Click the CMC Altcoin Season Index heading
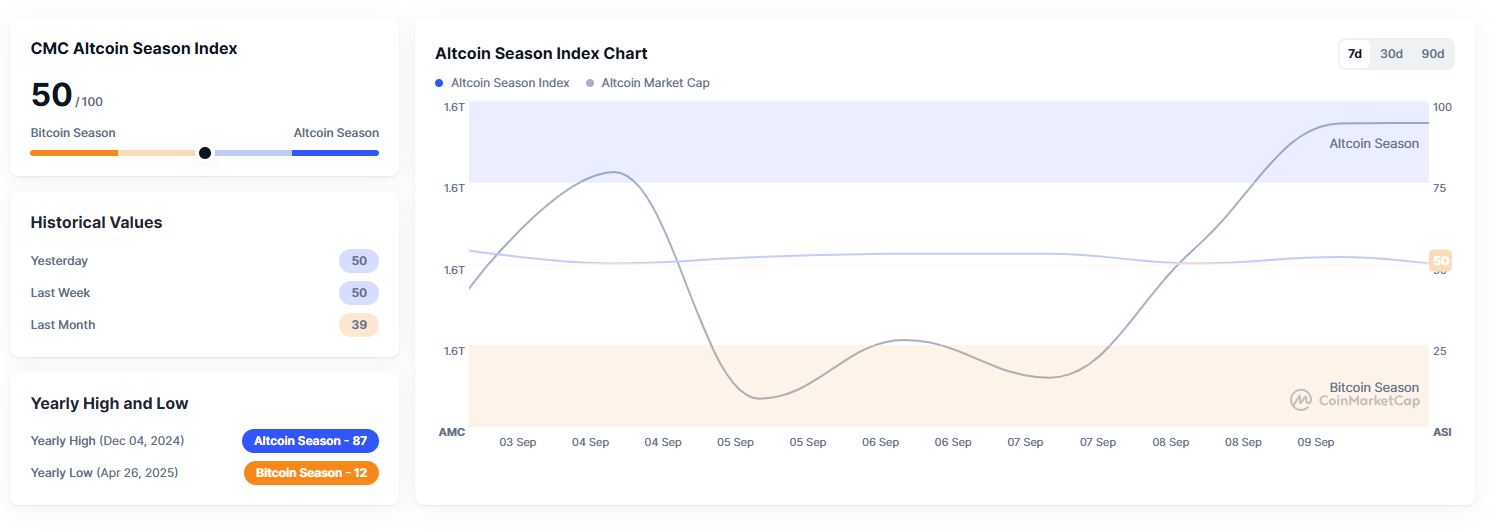Viewport: 1491px width, 531px height. [134, 49]
